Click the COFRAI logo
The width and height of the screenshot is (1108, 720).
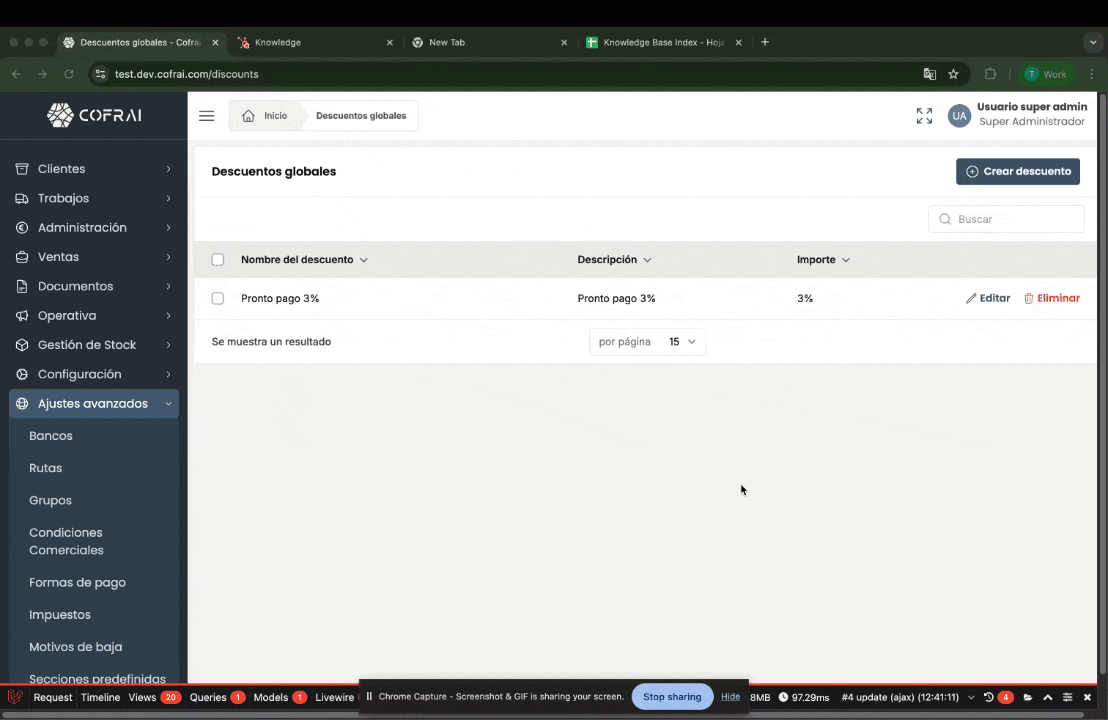(x=94, y=115)
